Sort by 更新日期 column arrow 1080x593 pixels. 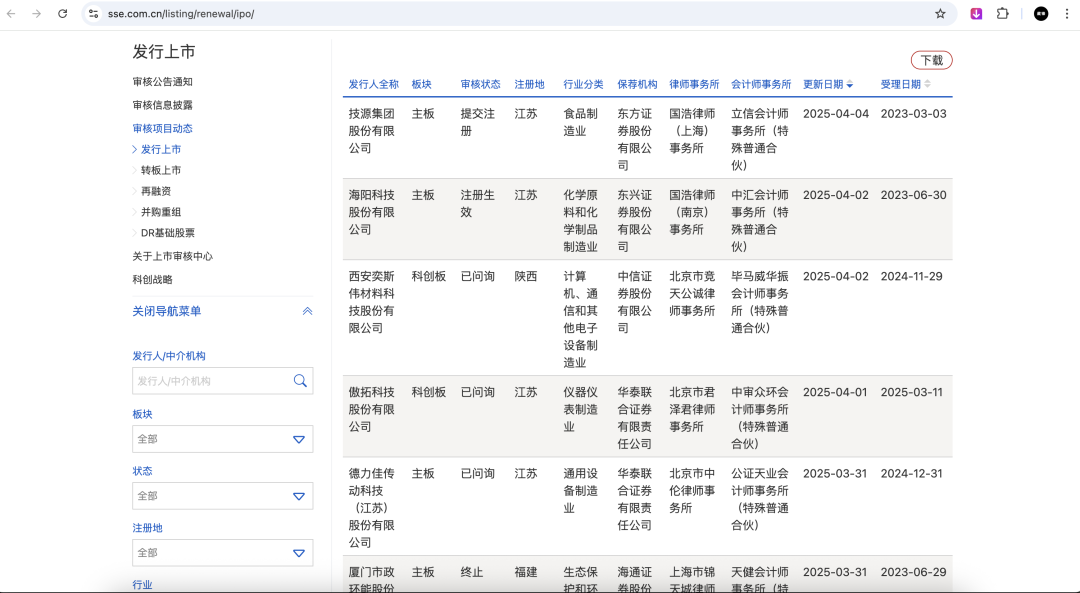tap(850, 85)
